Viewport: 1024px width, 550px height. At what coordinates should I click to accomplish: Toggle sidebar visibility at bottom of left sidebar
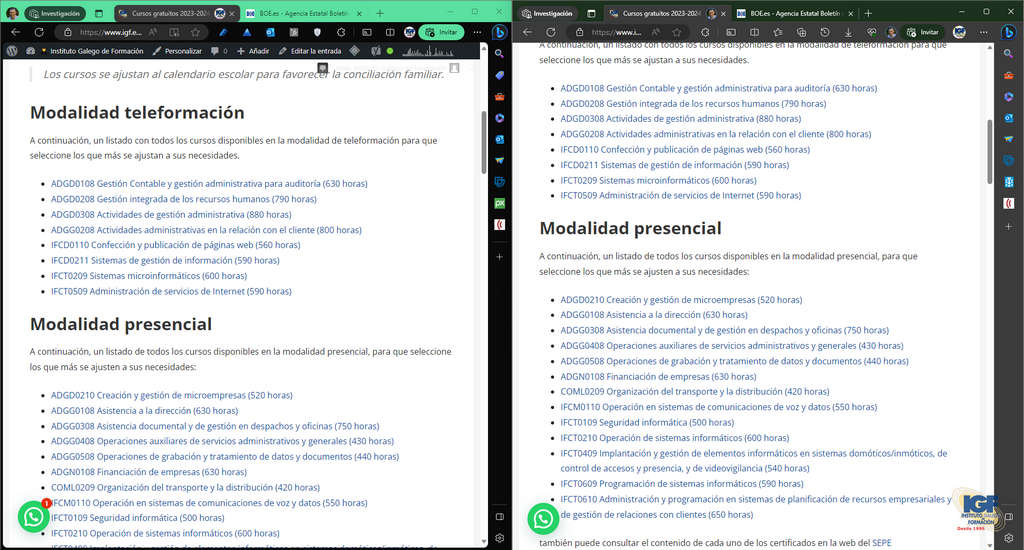pyautogui.click(x=499, y=516)
